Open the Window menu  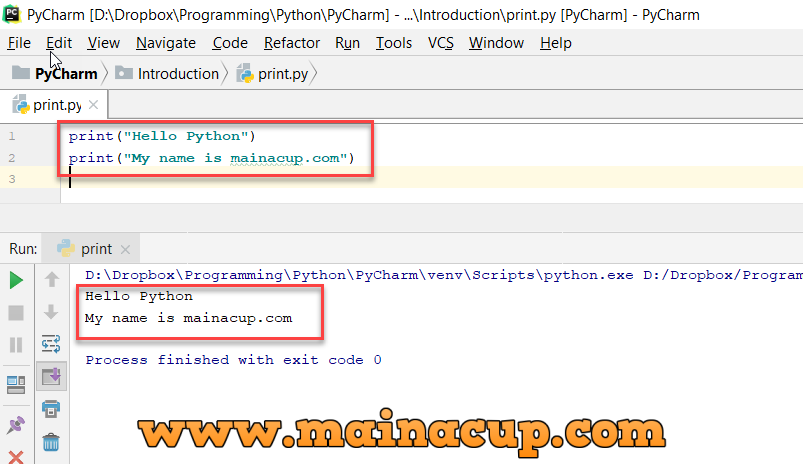pyautogui.click(x=496, y=43)
